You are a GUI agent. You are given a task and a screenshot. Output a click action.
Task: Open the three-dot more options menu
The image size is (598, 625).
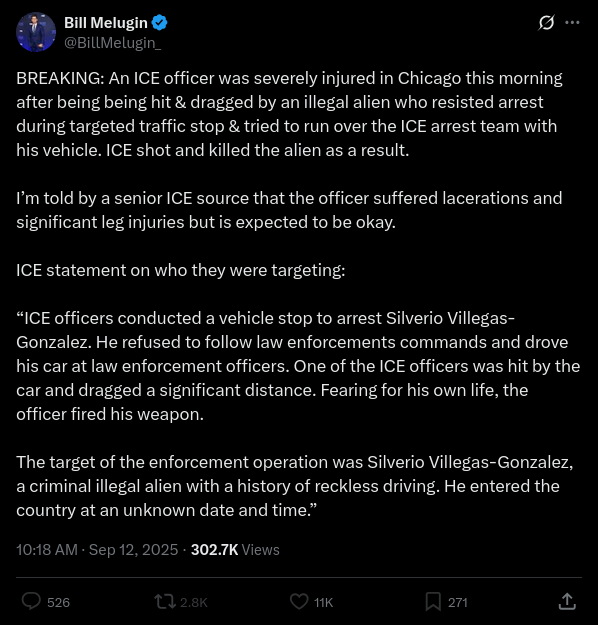point(572,22)
